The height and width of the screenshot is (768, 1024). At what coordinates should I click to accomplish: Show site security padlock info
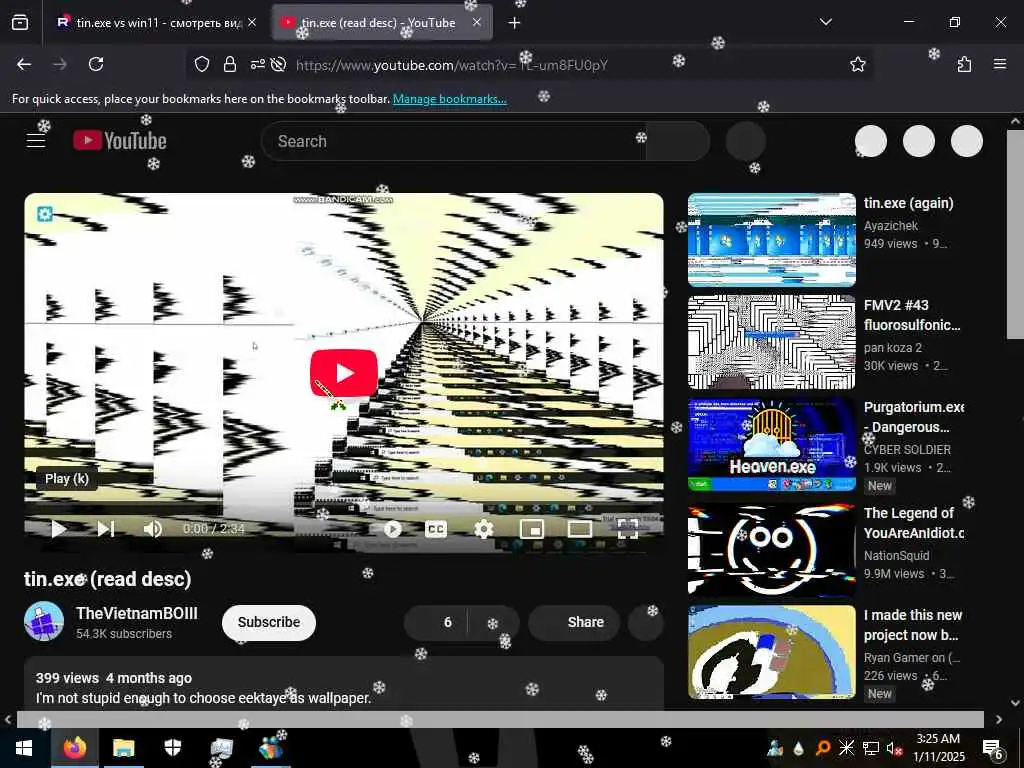(x=230, y=64)
